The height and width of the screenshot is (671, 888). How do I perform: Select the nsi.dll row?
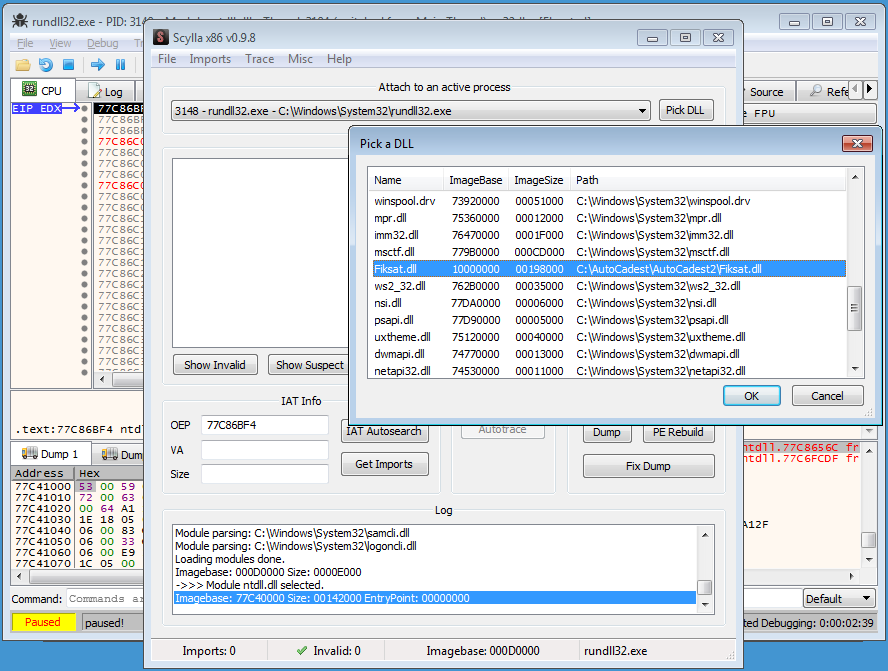coord(609,303)
